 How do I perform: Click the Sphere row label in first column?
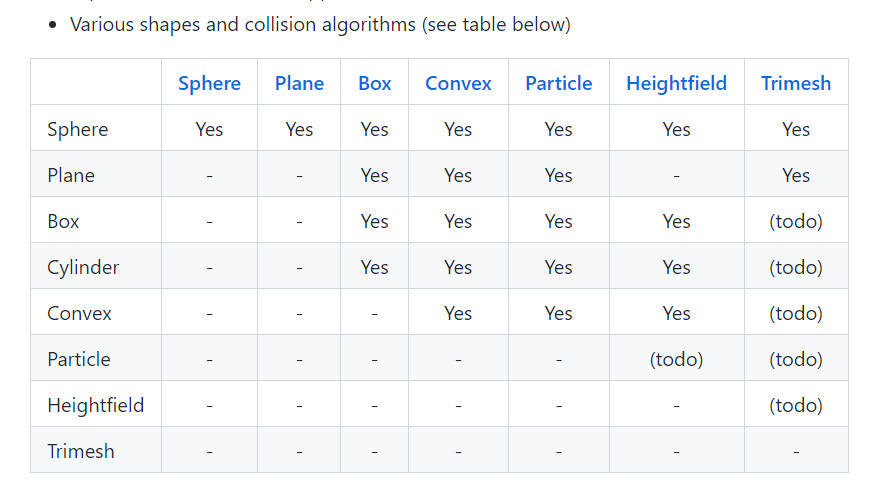pos(77,129)
